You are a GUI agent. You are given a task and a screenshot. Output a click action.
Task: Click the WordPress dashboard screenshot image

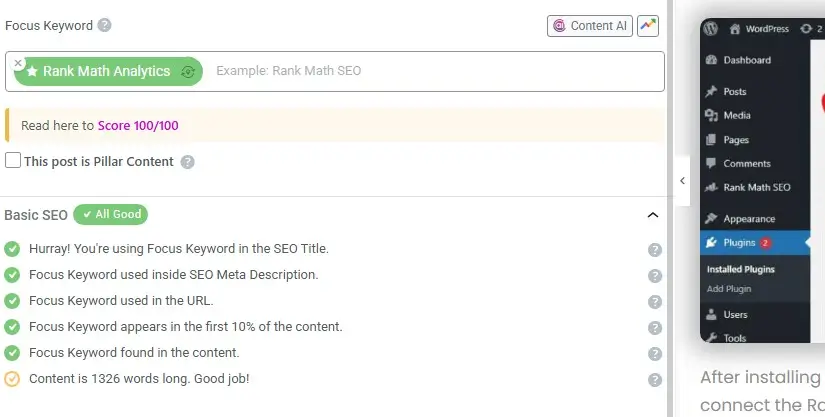(762, 180)
